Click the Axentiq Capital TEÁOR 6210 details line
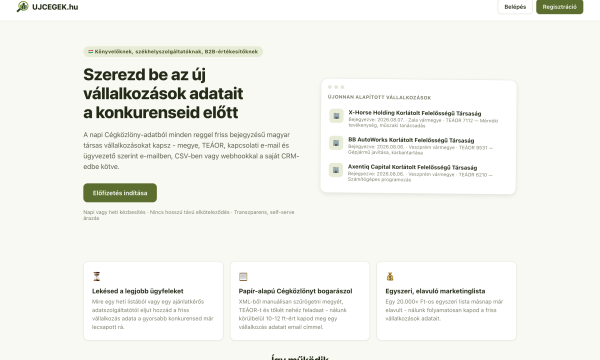The image size is (600, 360). (x=420, y=177)
